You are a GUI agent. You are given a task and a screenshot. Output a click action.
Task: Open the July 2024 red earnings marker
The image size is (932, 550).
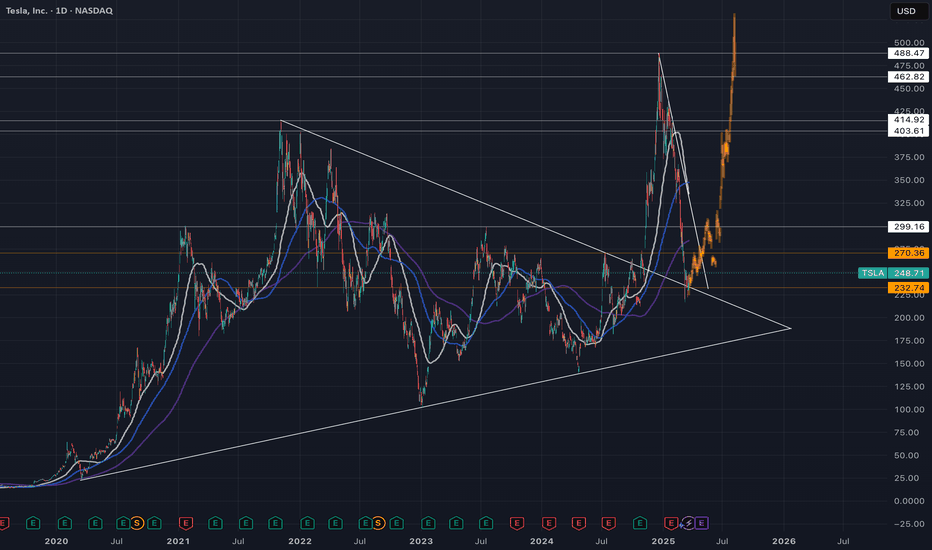(608, 523)
